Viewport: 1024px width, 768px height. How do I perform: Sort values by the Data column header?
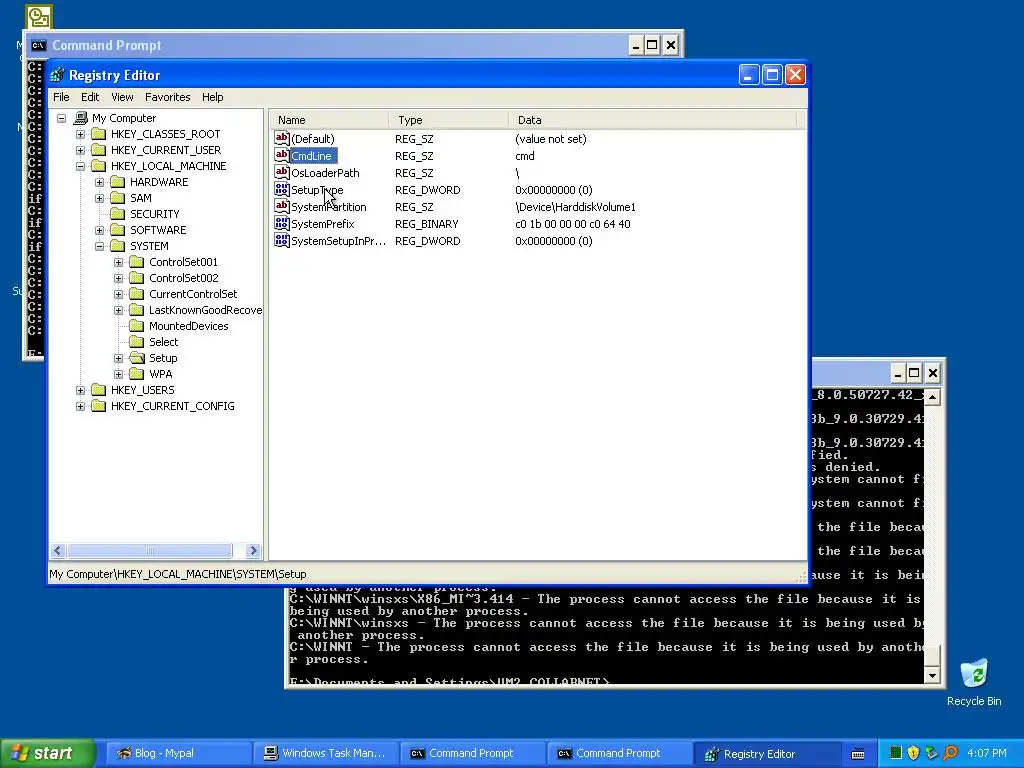pos(652,120)
